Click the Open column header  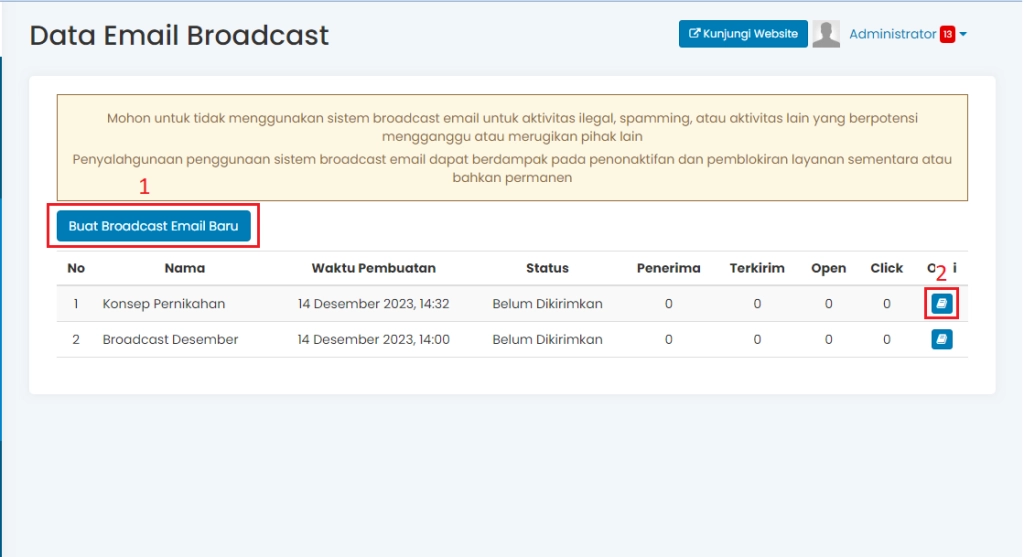pyautogui.click(x=829, y=268)
